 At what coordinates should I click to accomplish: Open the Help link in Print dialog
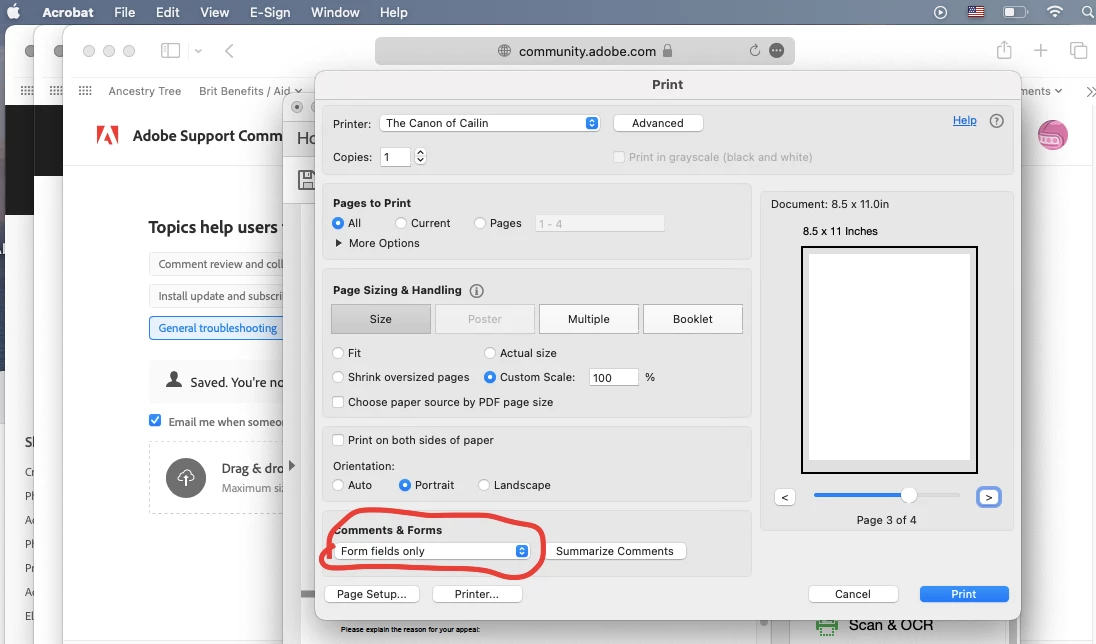(965, 120)
